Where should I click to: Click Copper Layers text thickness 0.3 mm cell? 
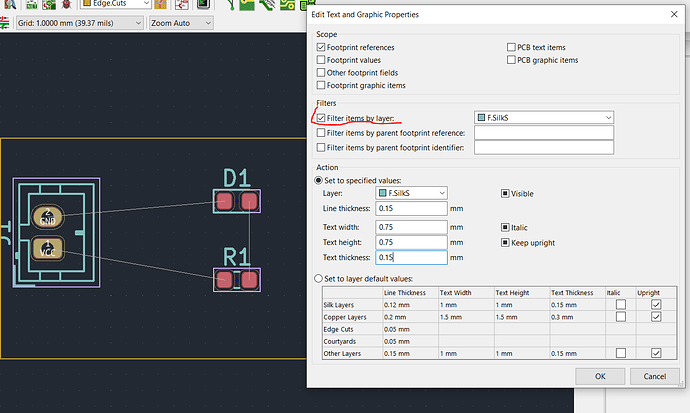click(x=577, y=317)
